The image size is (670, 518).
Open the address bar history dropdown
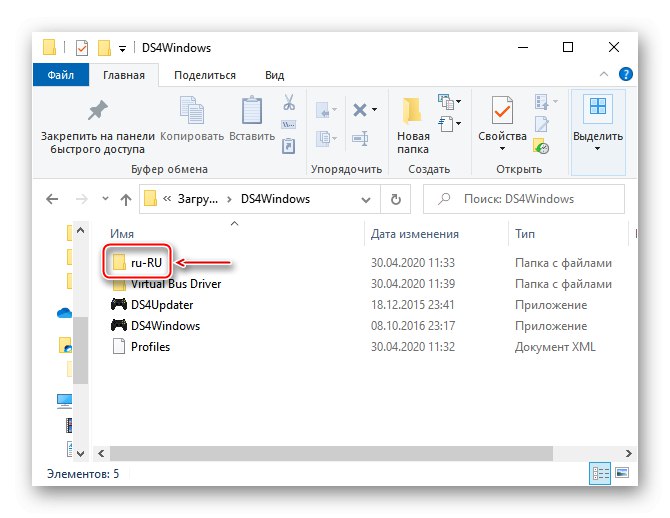[x=366, y=199]
